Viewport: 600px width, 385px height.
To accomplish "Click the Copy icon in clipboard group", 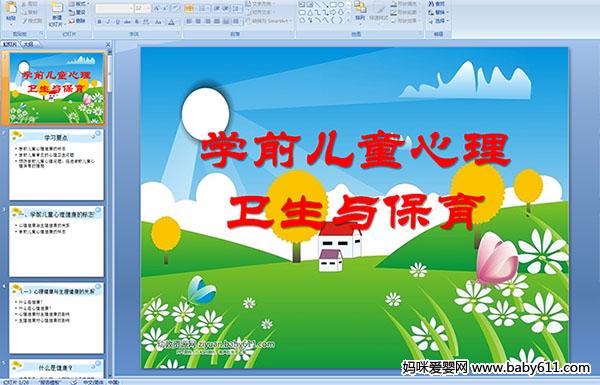I will 24,13.
